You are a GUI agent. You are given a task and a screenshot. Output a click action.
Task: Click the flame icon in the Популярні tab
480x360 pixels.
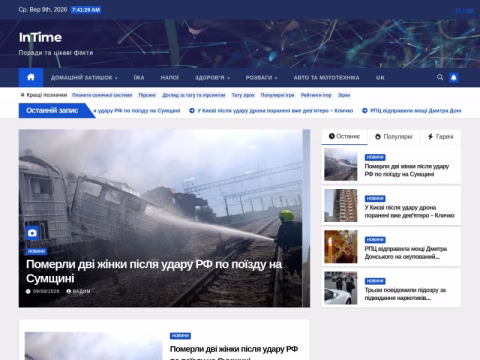pos(378,137)
